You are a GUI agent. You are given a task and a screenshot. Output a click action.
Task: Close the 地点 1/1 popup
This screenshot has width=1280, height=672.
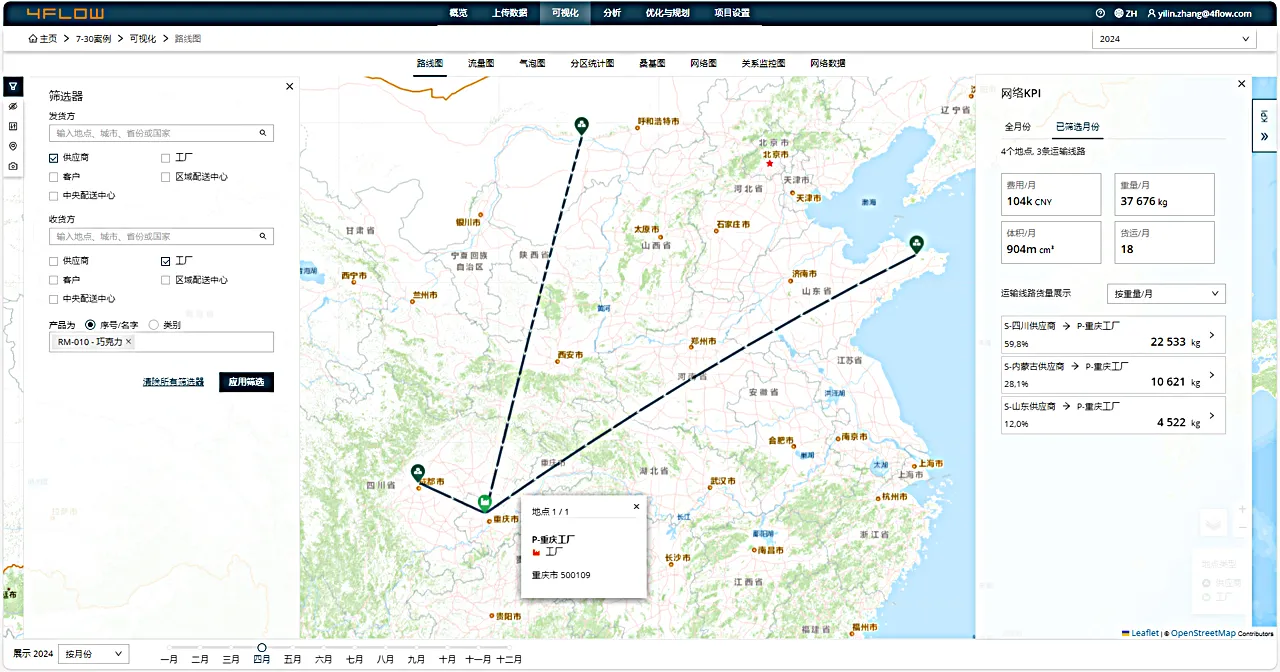(x=636, y=507)
